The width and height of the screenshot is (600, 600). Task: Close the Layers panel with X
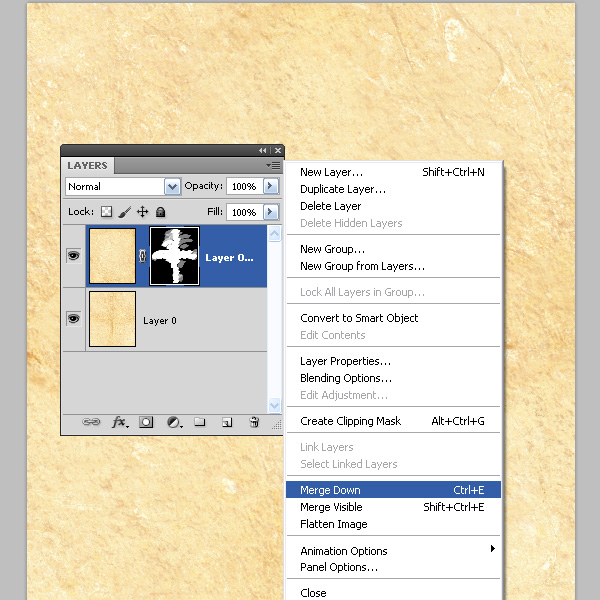click(278, 150)
